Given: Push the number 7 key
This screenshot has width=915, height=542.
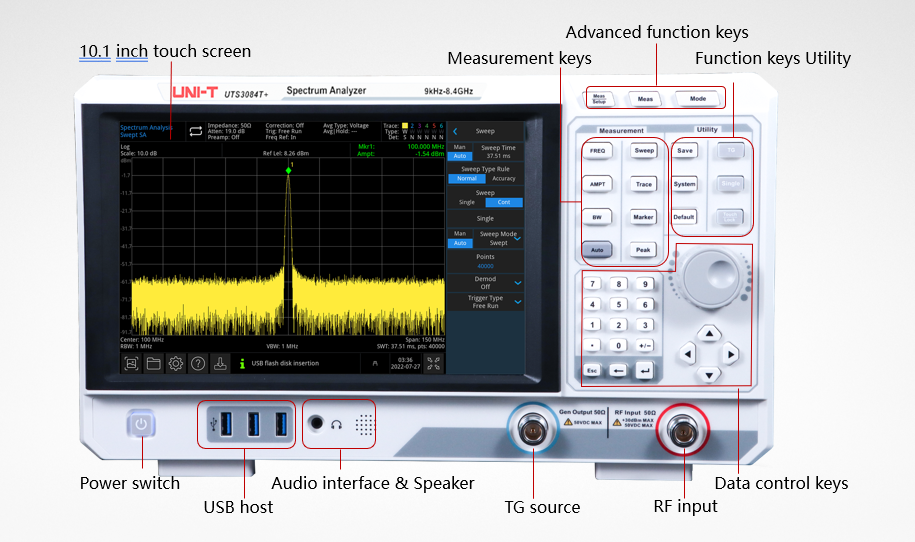Looking at the screenshot, I should click(592, 284).
